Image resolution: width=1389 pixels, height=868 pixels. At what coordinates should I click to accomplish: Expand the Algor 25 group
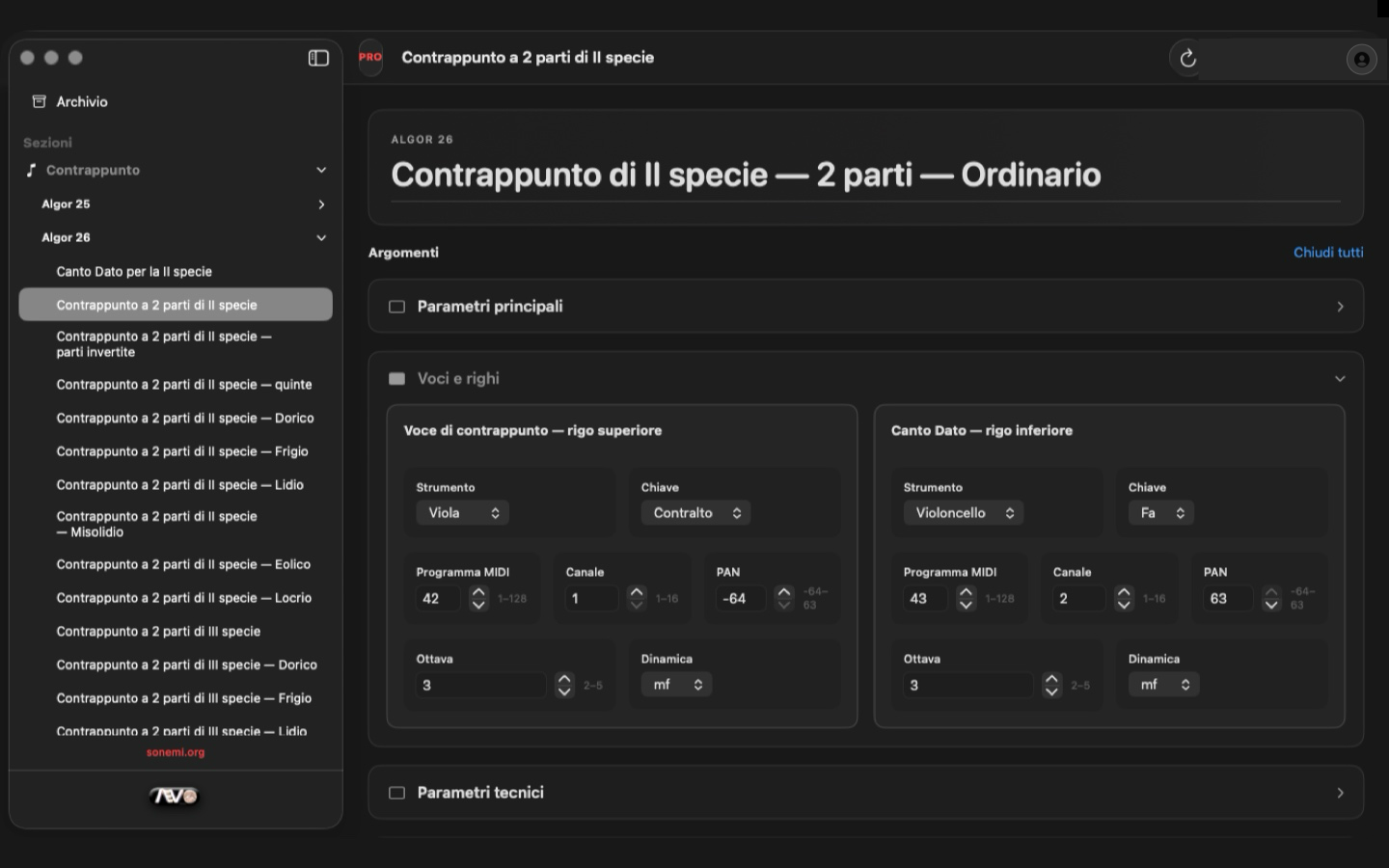pos(321,204)
